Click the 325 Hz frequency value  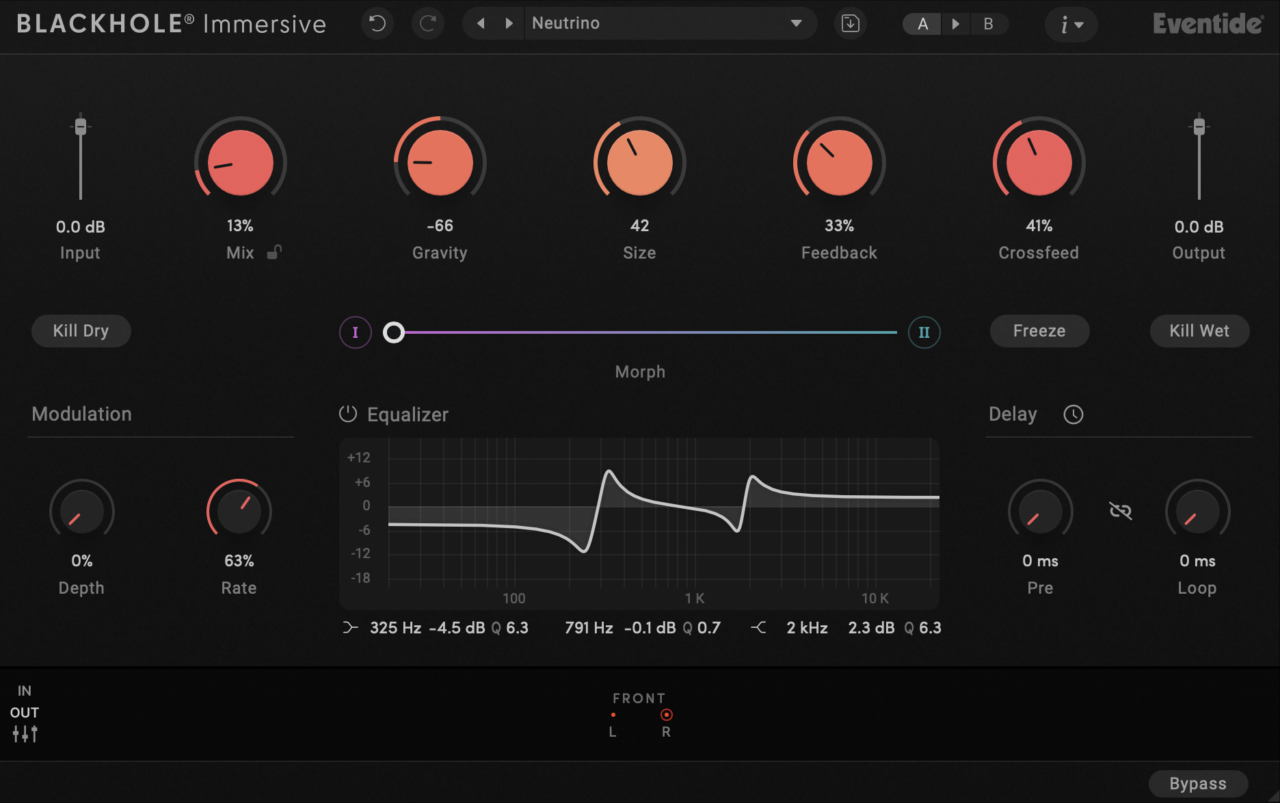(x=396, y=628)
